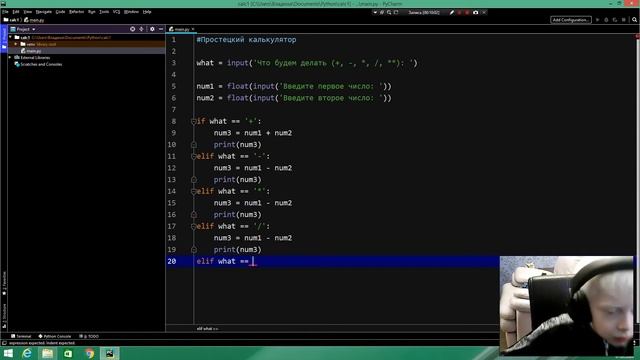
Task: Click calc1 in the navigation breadcrumb
Action: pyautogui.click(x=11, y=20)
